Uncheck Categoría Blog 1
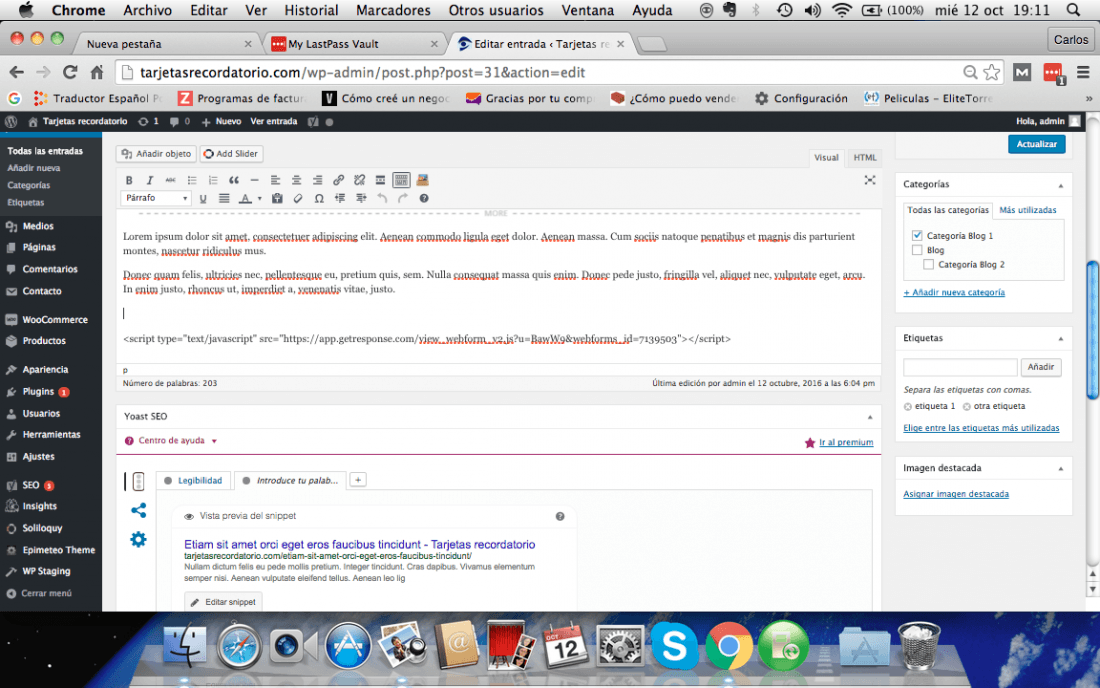 pos(917,236)
